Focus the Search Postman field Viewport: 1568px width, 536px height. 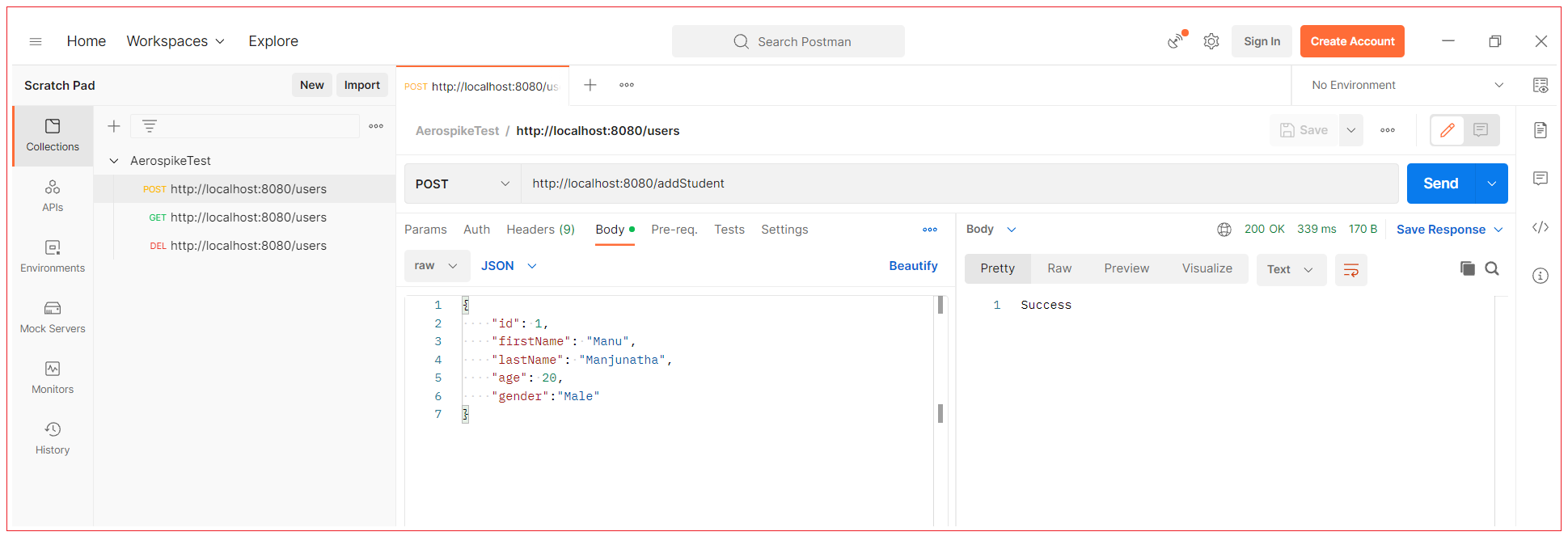(788, 41)
